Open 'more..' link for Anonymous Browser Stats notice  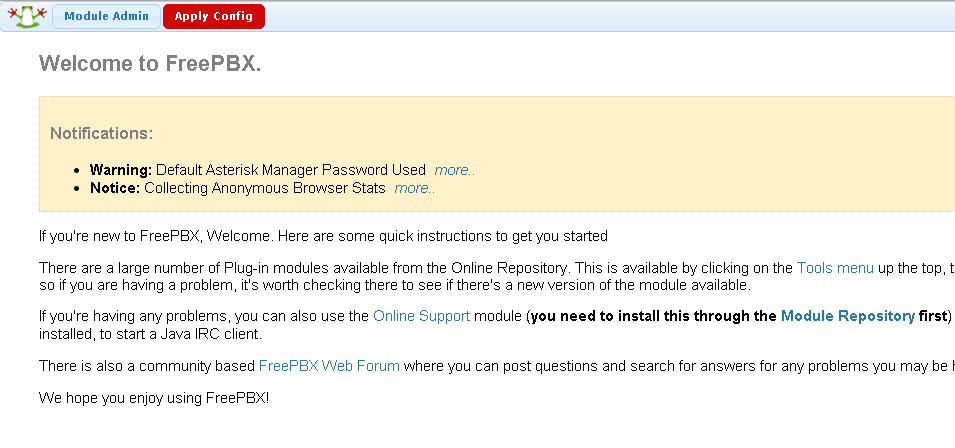415,188
